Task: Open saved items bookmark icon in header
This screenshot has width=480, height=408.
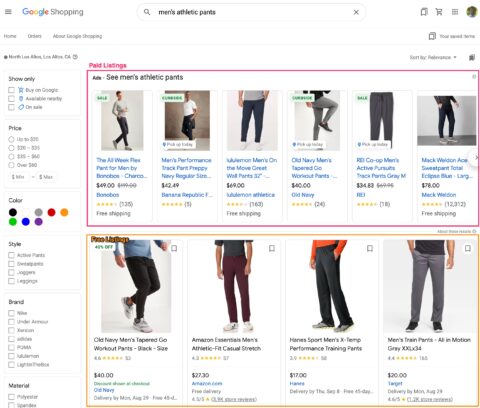Action: 424,12
